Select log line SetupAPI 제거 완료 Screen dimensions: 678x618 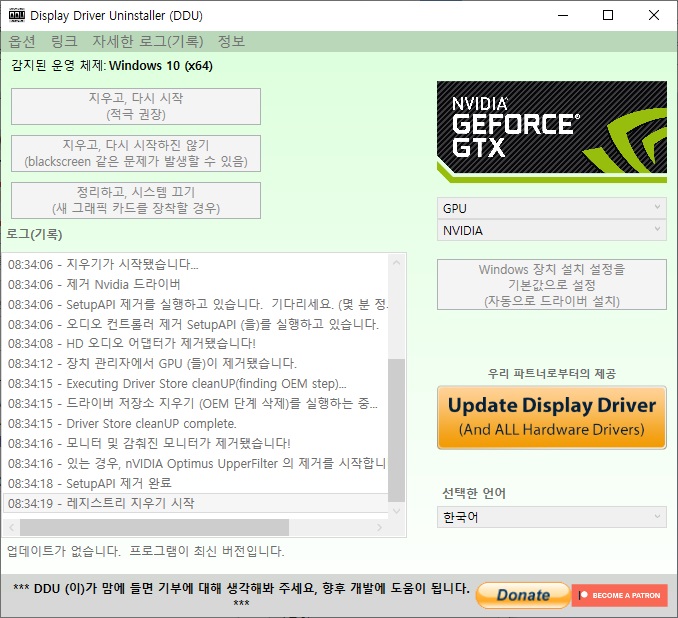pyautogui.click(x=196, y=483)
